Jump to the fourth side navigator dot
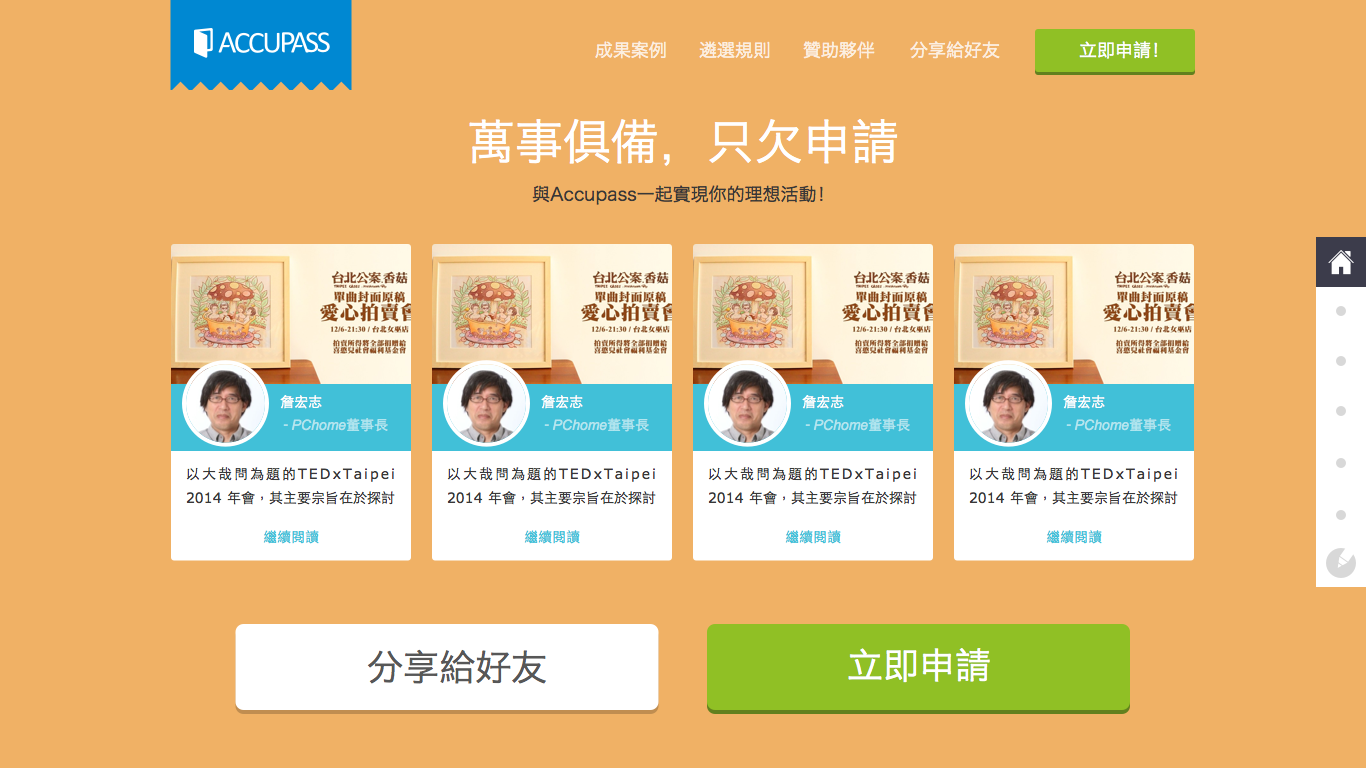1366x768 pixels. (1341, 463)
